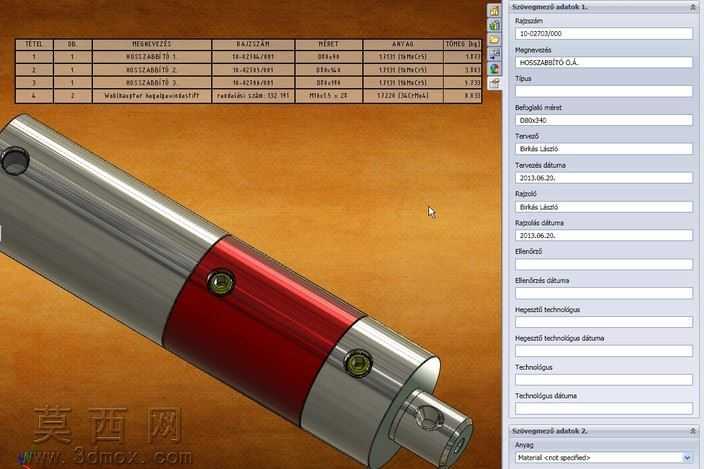Click the empty Technológus dátuma field

pos(603,408)
